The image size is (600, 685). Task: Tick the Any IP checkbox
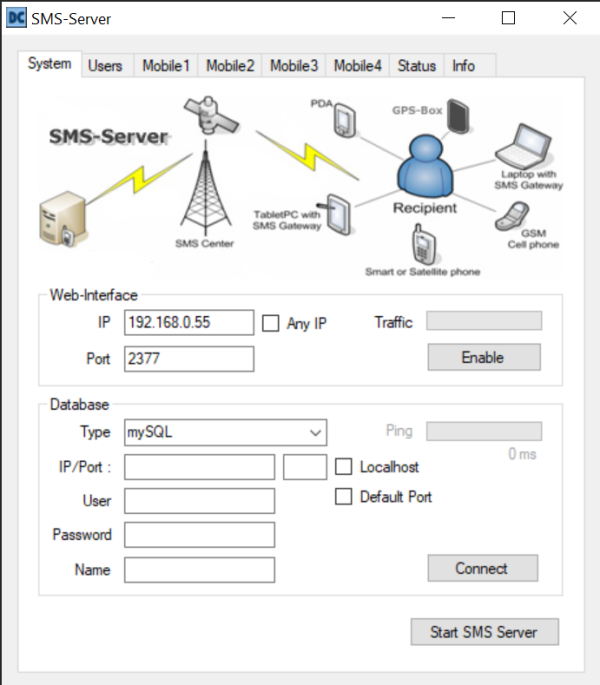271,323
